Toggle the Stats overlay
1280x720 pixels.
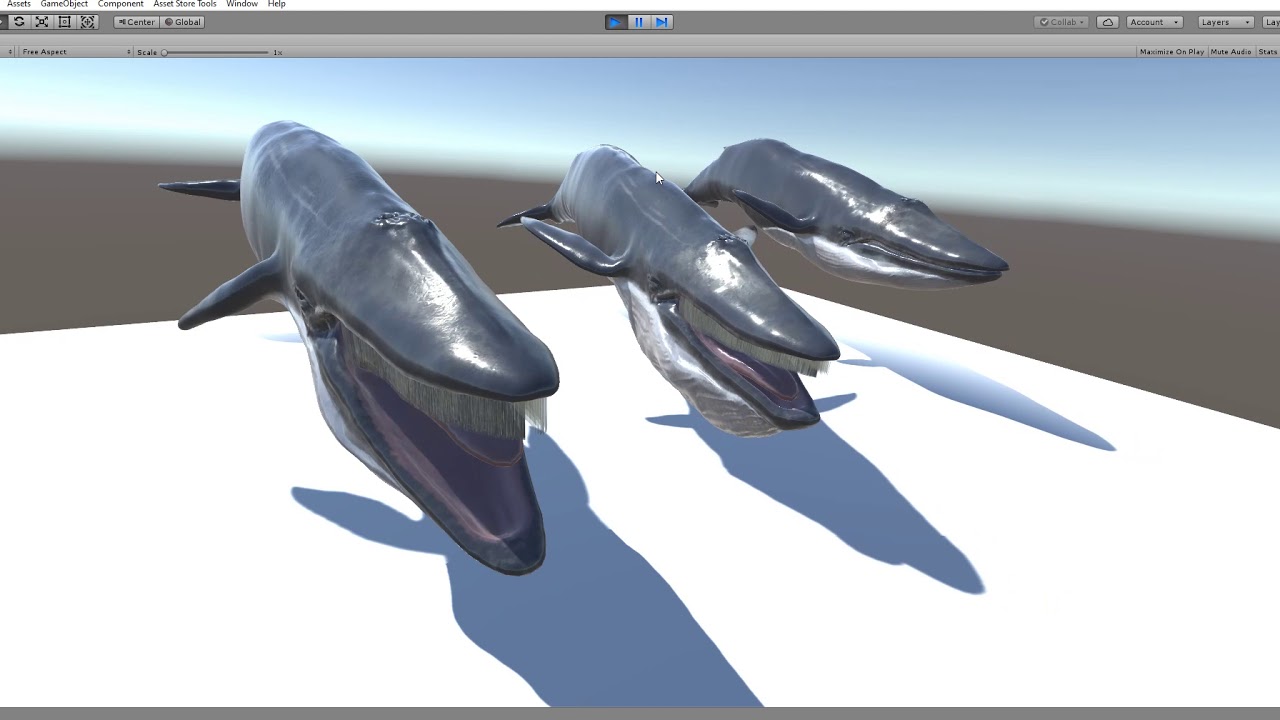(x=1268, y=52)
